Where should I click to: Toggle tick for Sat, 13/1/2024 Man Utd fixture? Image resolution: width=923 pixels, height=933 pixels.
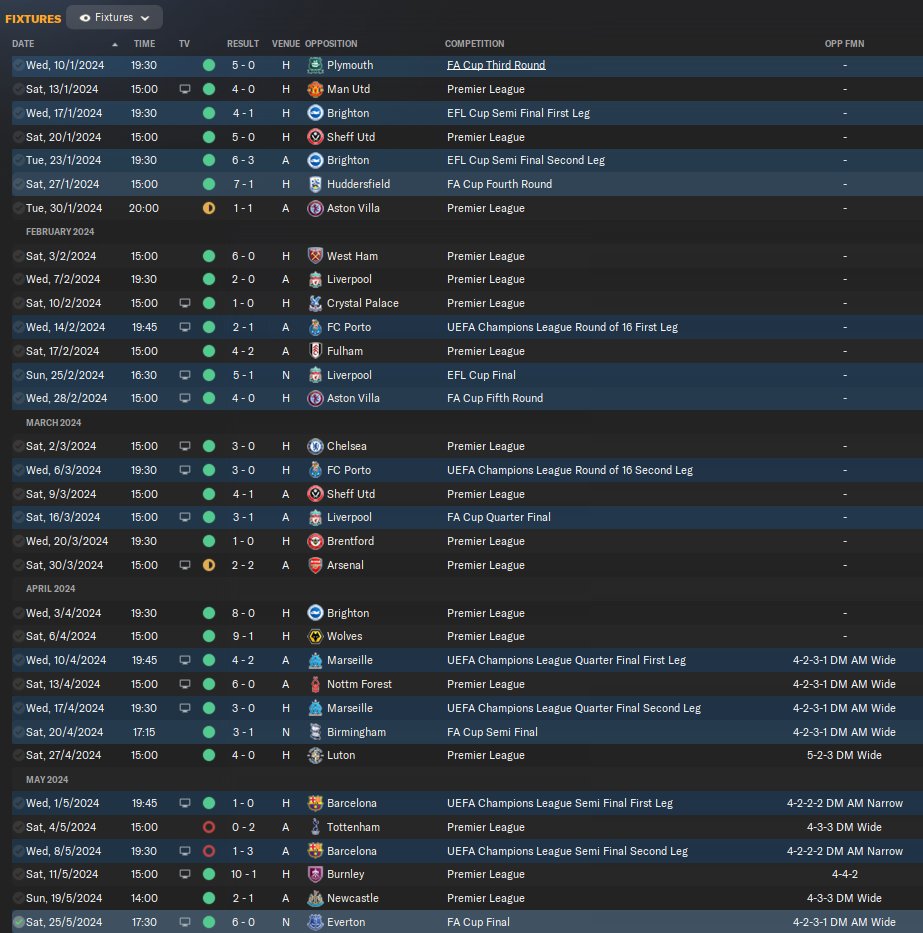point(18,89)
